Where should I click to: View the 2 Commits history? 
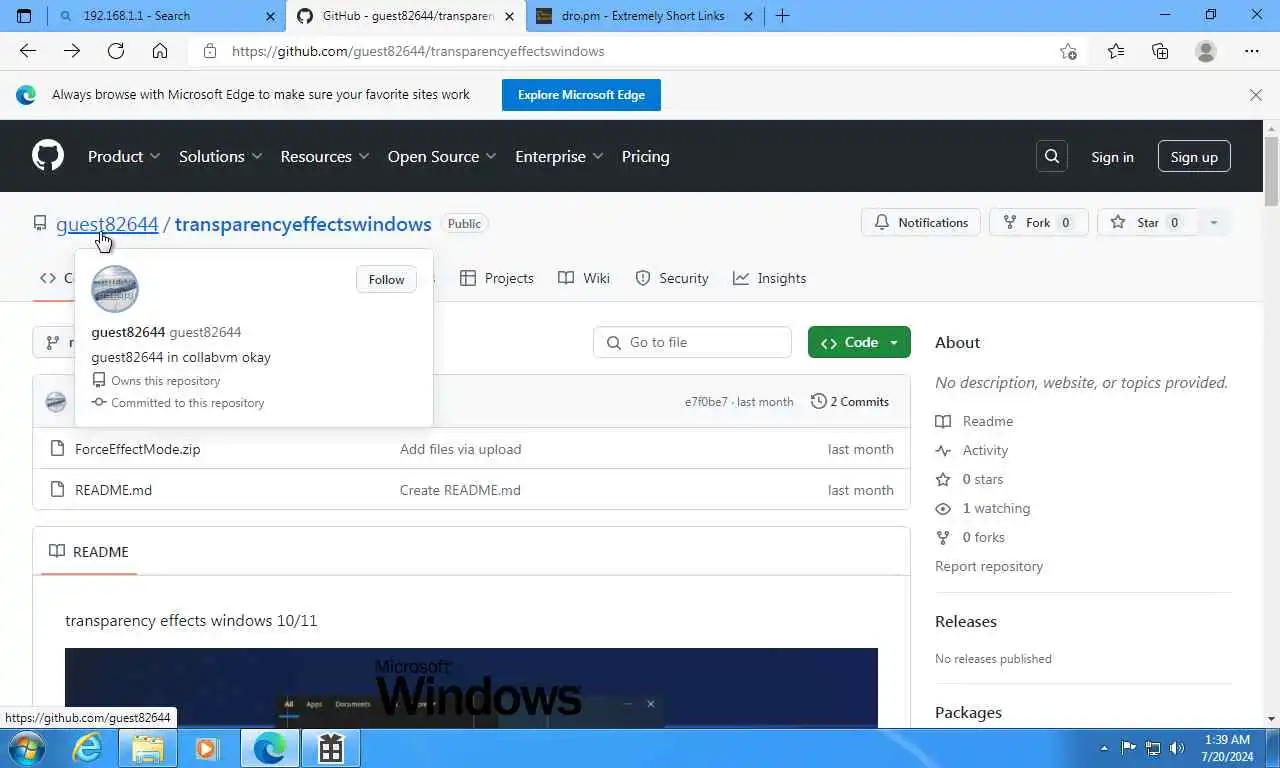point(850,402)
